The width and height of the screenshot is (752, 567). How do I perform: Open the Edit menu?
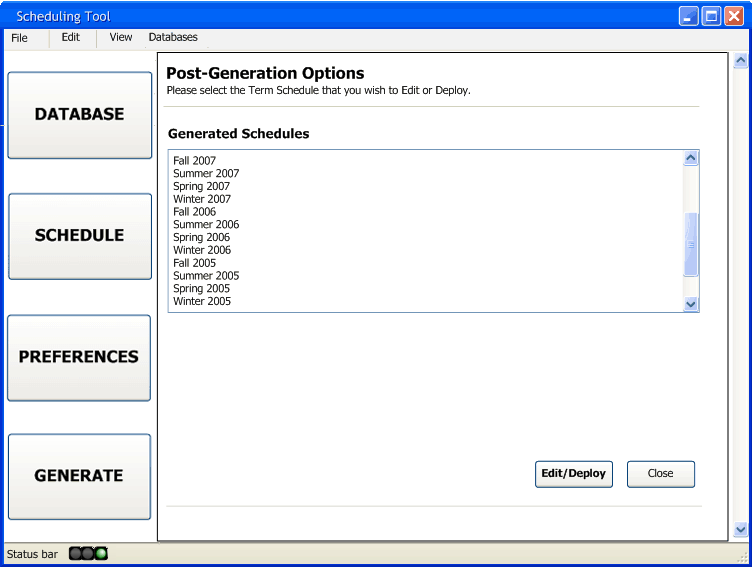point(70,37)
